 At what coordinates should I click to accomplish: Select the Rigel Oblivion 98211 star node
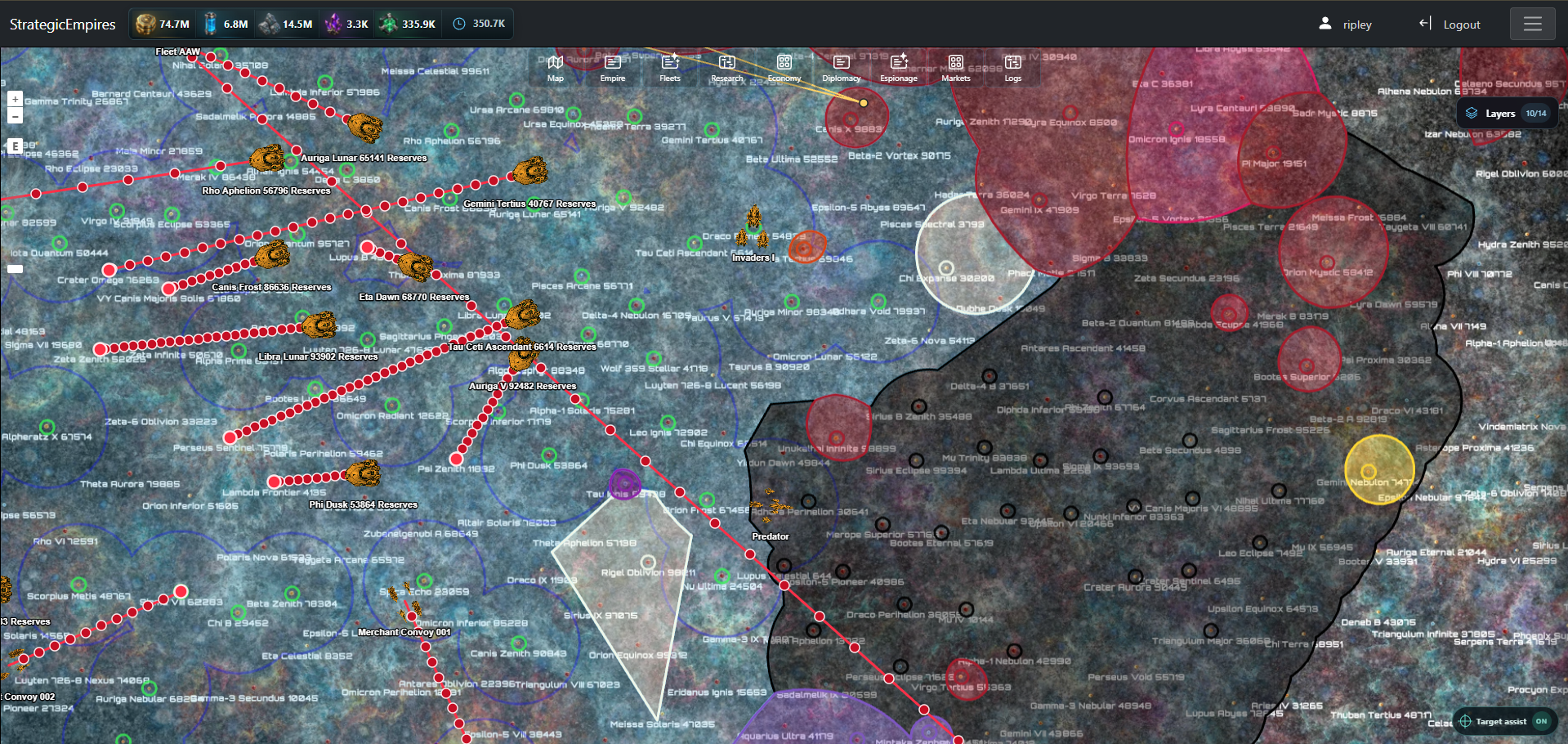pos(648,562)
